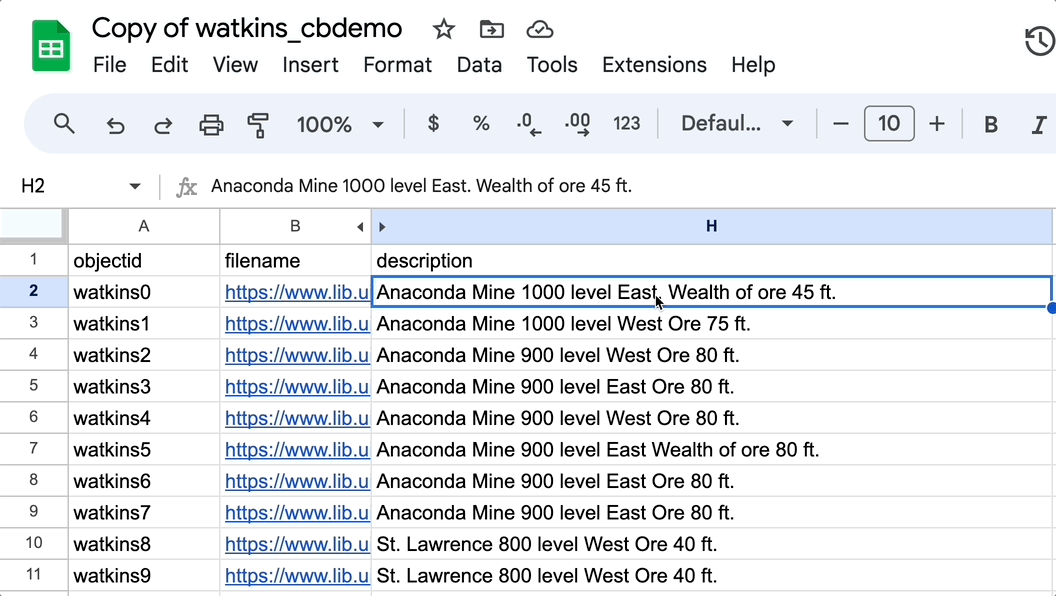Format selection as currency

coord(432,124)
